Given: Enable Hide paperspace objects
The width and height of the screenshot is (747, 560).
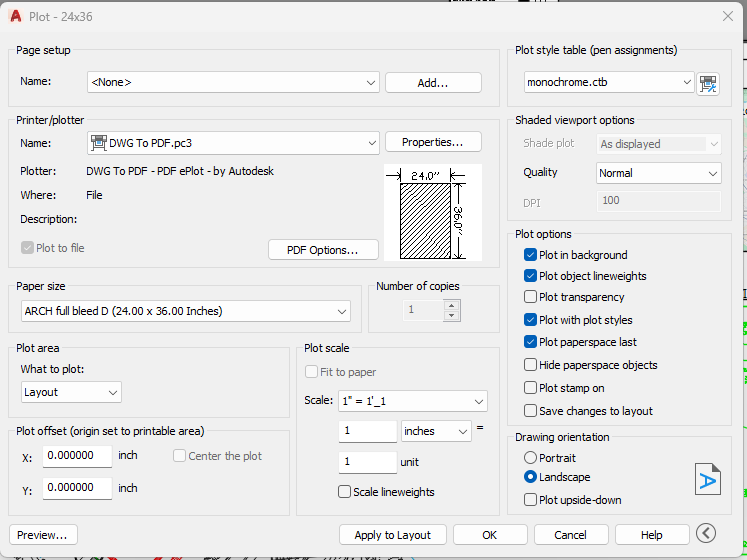Looking at the screenshot, I should [530, 365].
